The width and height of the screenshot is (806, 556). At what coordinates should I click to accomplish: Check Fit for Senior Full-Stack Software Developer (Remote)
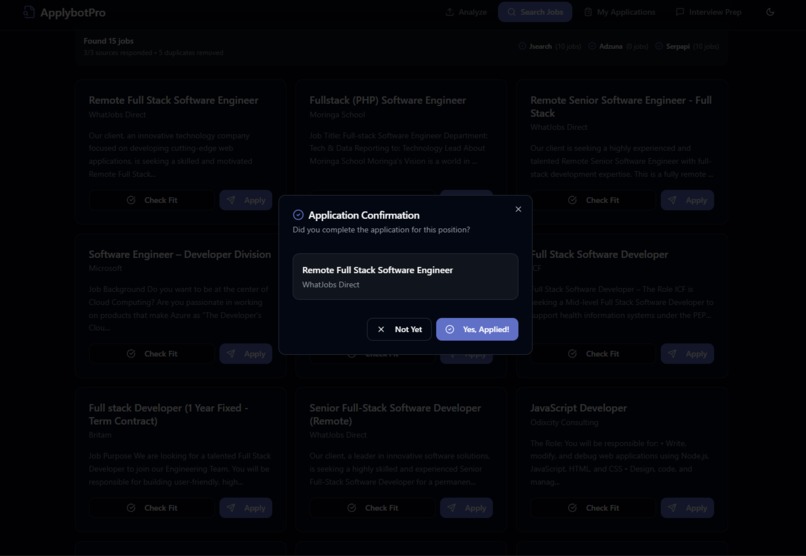(372, 508)
